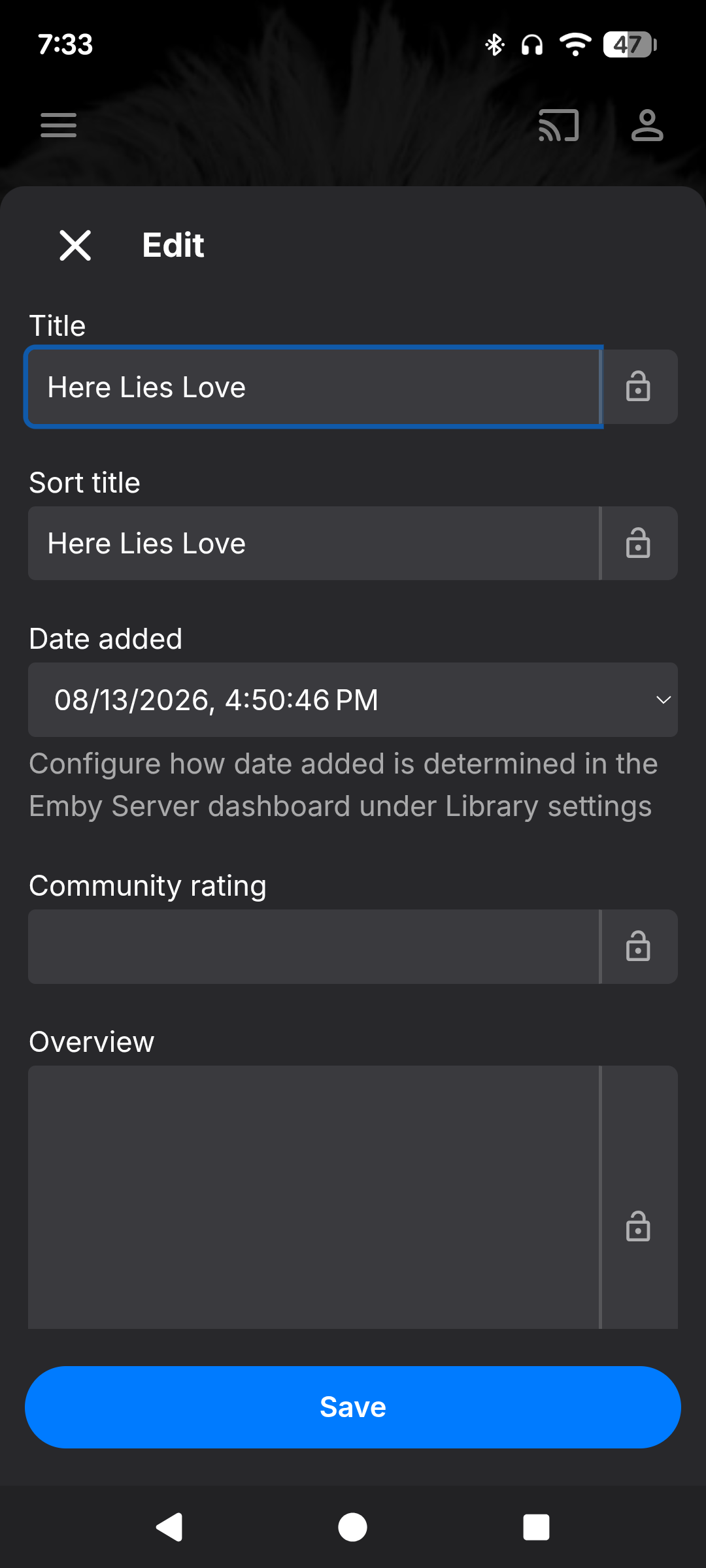Close the Edit dialog with X
This screenshot has height=1568, width=706.
click(75, 245)
